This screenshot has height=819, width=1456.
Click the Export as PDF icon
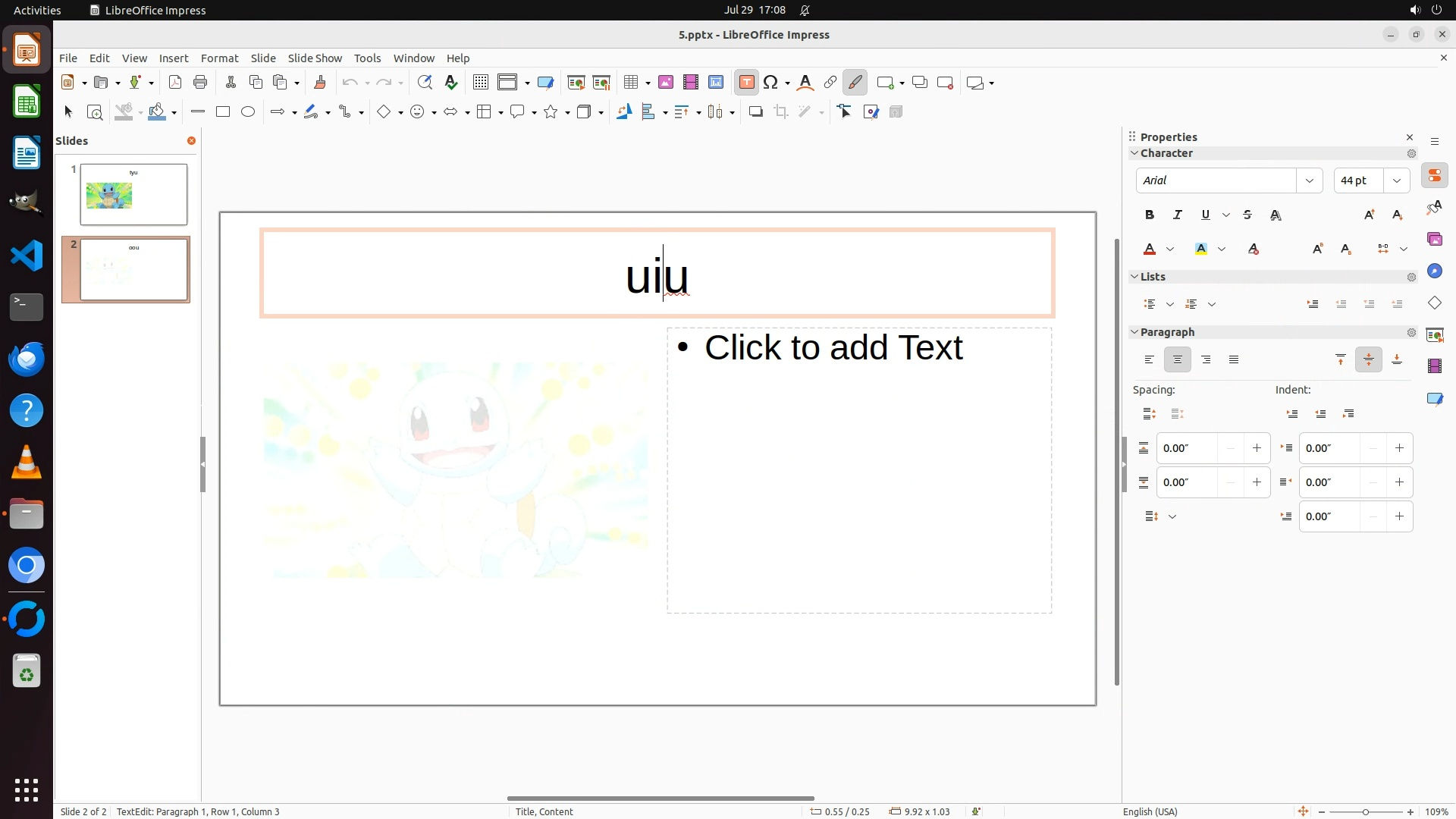coord(175,83)
